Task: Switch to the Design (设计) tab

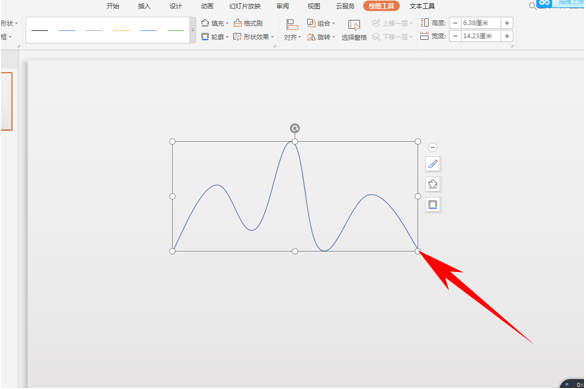Action: [175, 6]
